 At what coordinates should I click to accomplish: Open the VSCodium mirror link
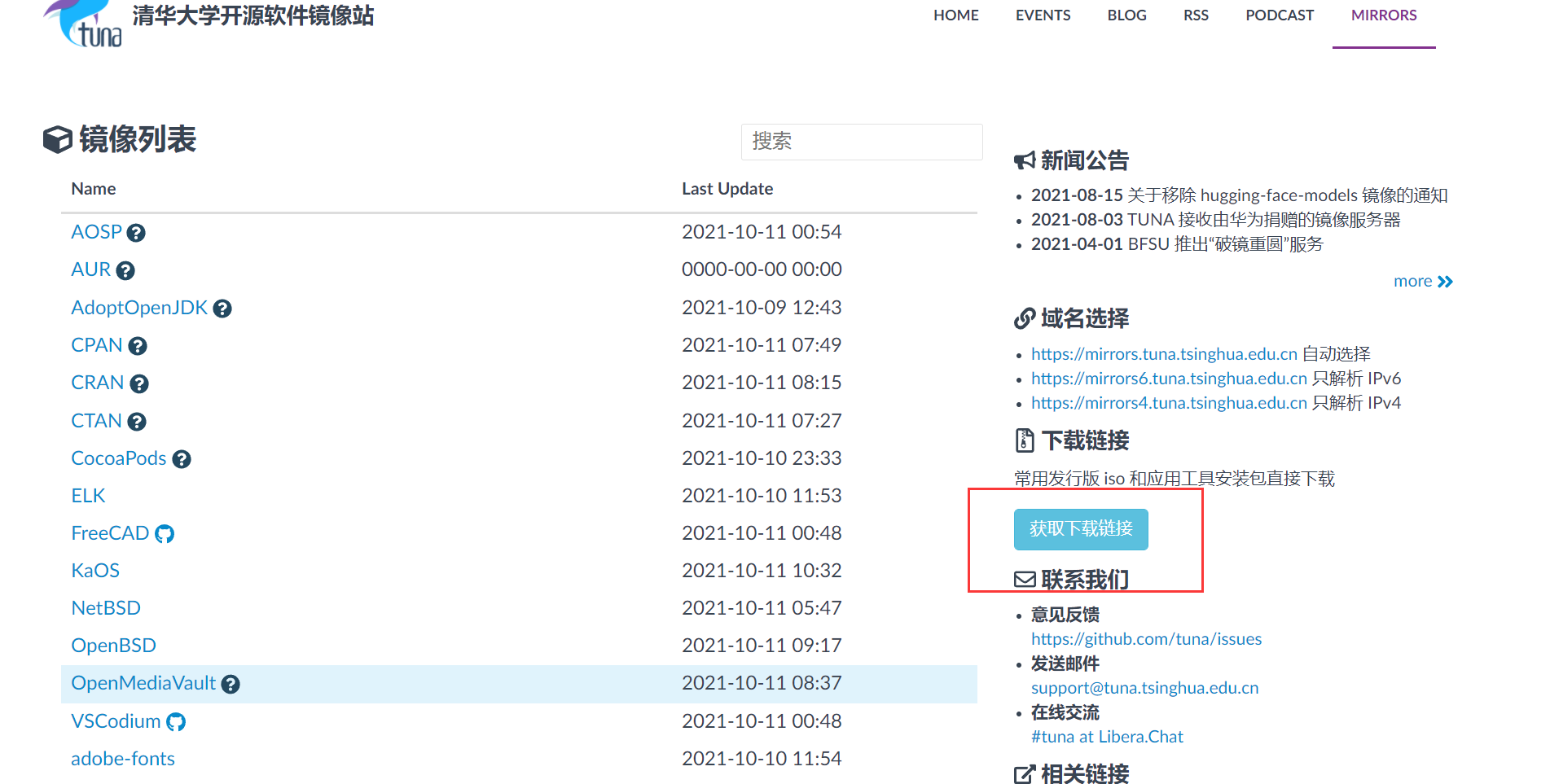[116, 721]
